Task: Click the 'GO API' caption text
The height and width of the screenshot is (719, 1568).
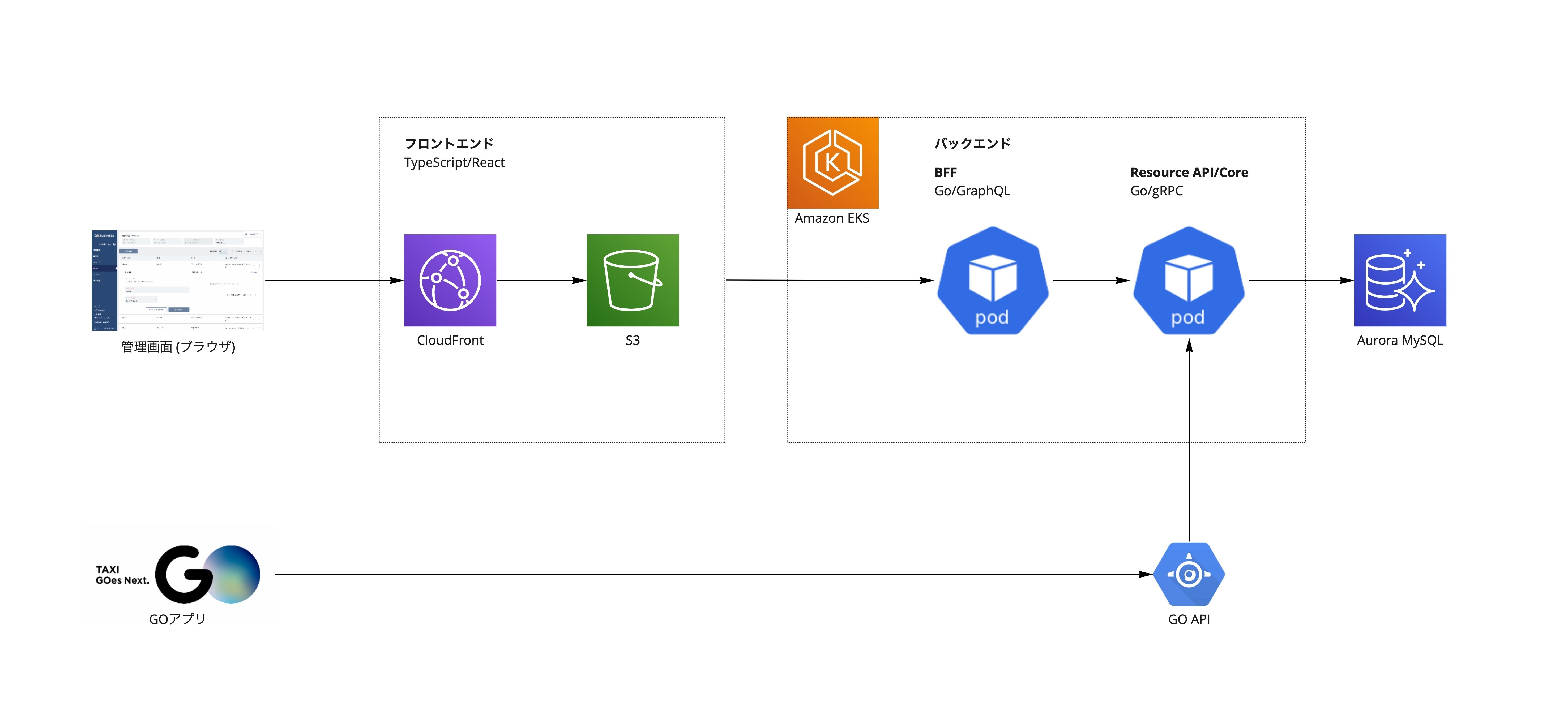Action: 1189,619
